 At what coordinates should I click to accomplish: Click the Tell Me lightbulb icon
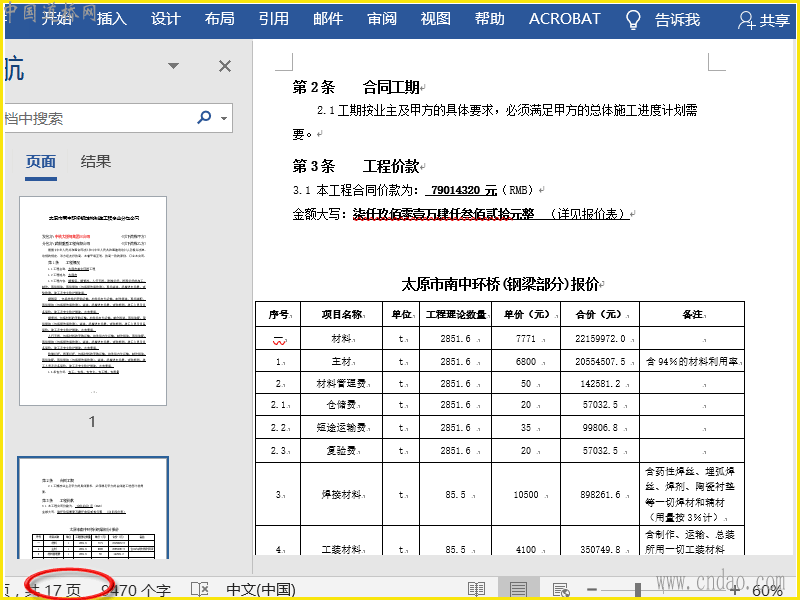[x=633, y=19]
